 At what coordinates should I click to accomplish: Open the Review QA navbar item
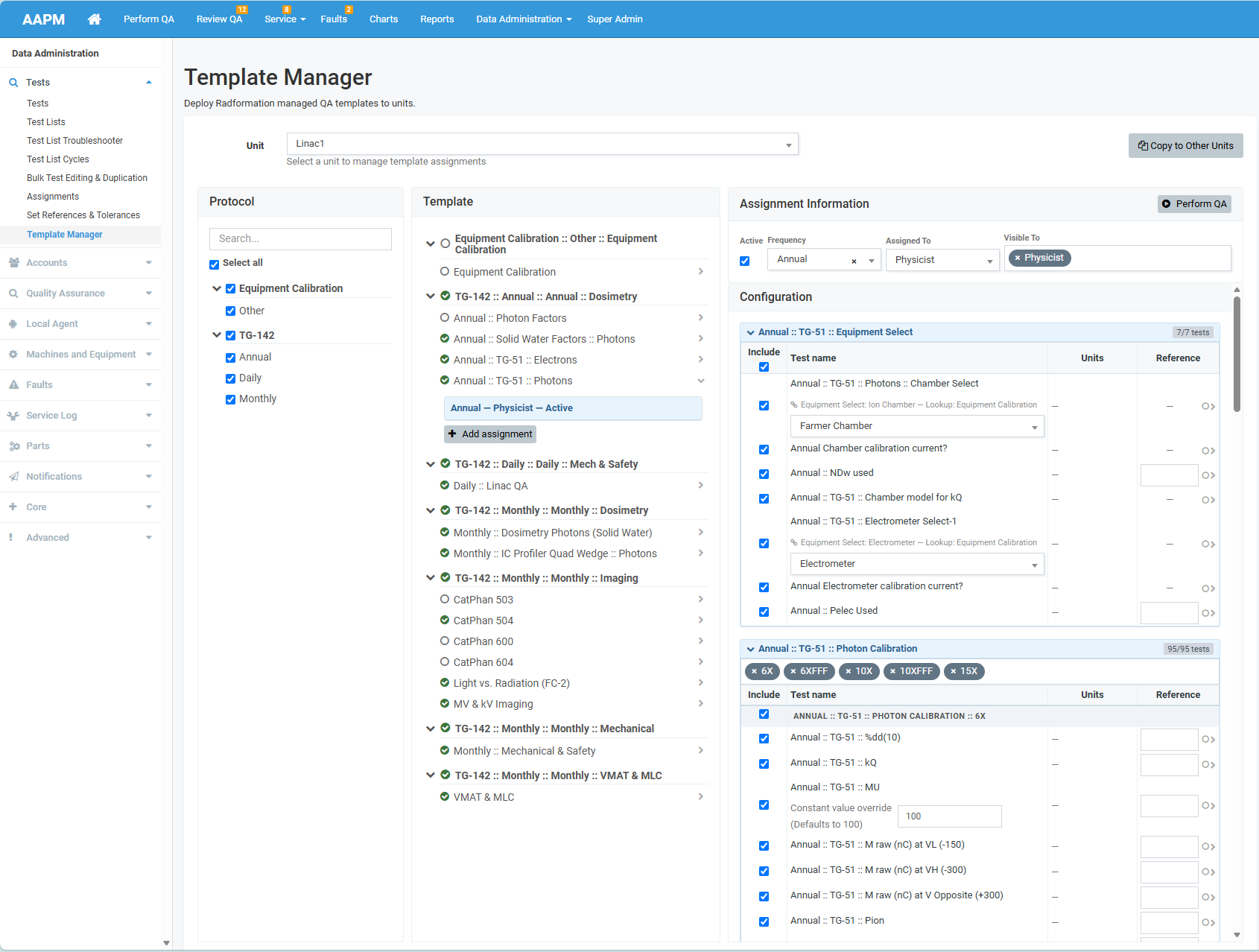point(219,19)
